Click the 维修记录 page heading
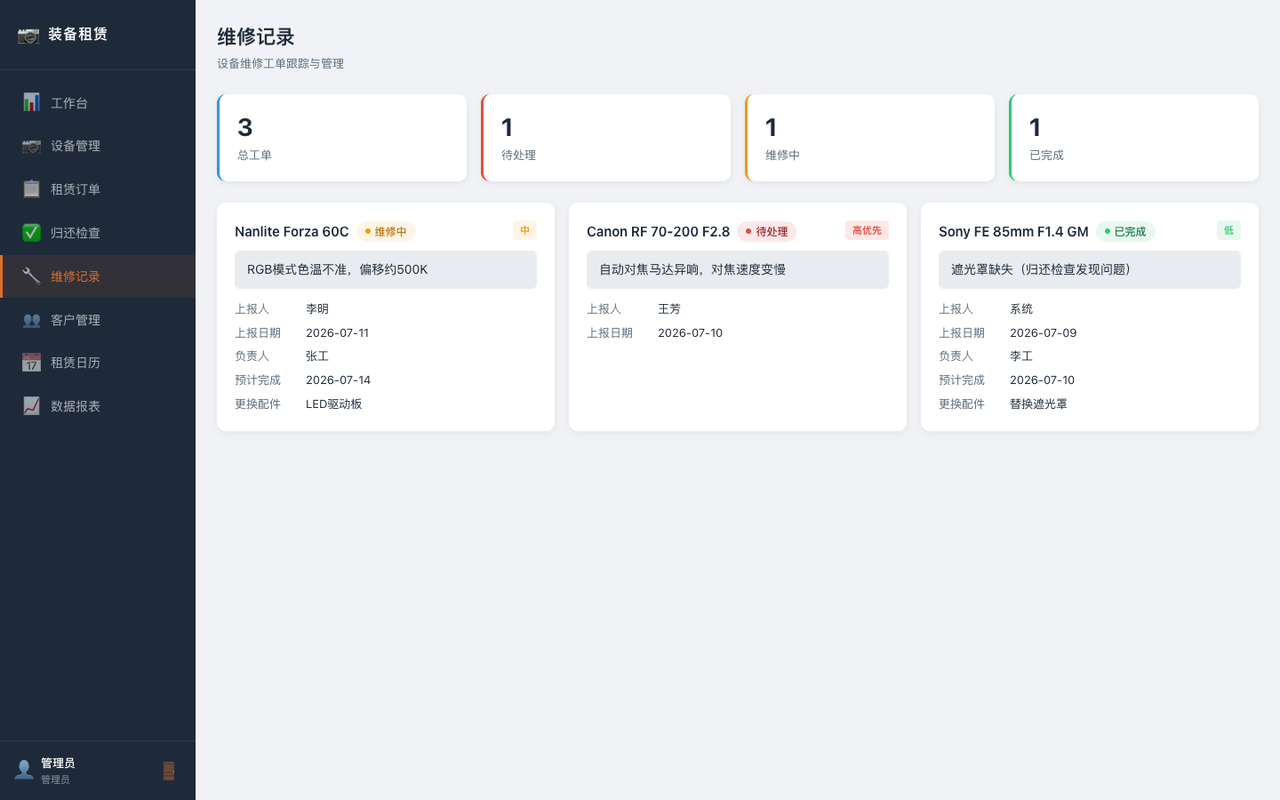The height and width of the screenshot is (800, 1280). click(x=256, y=37)
